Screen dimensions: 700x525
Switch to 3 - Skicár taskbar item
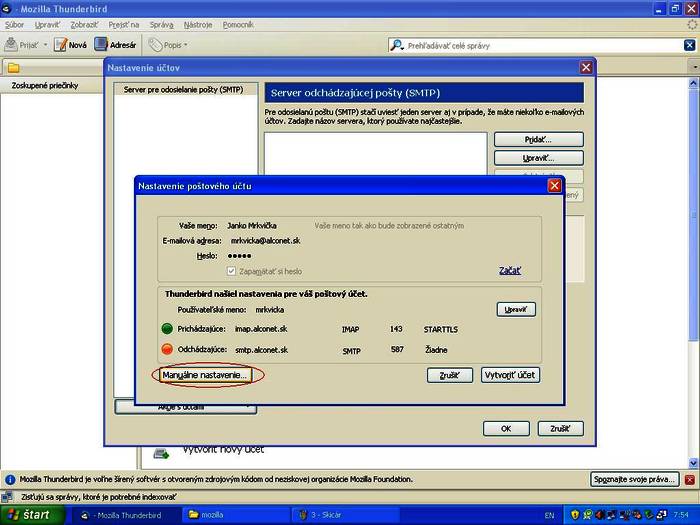point(346,515)
